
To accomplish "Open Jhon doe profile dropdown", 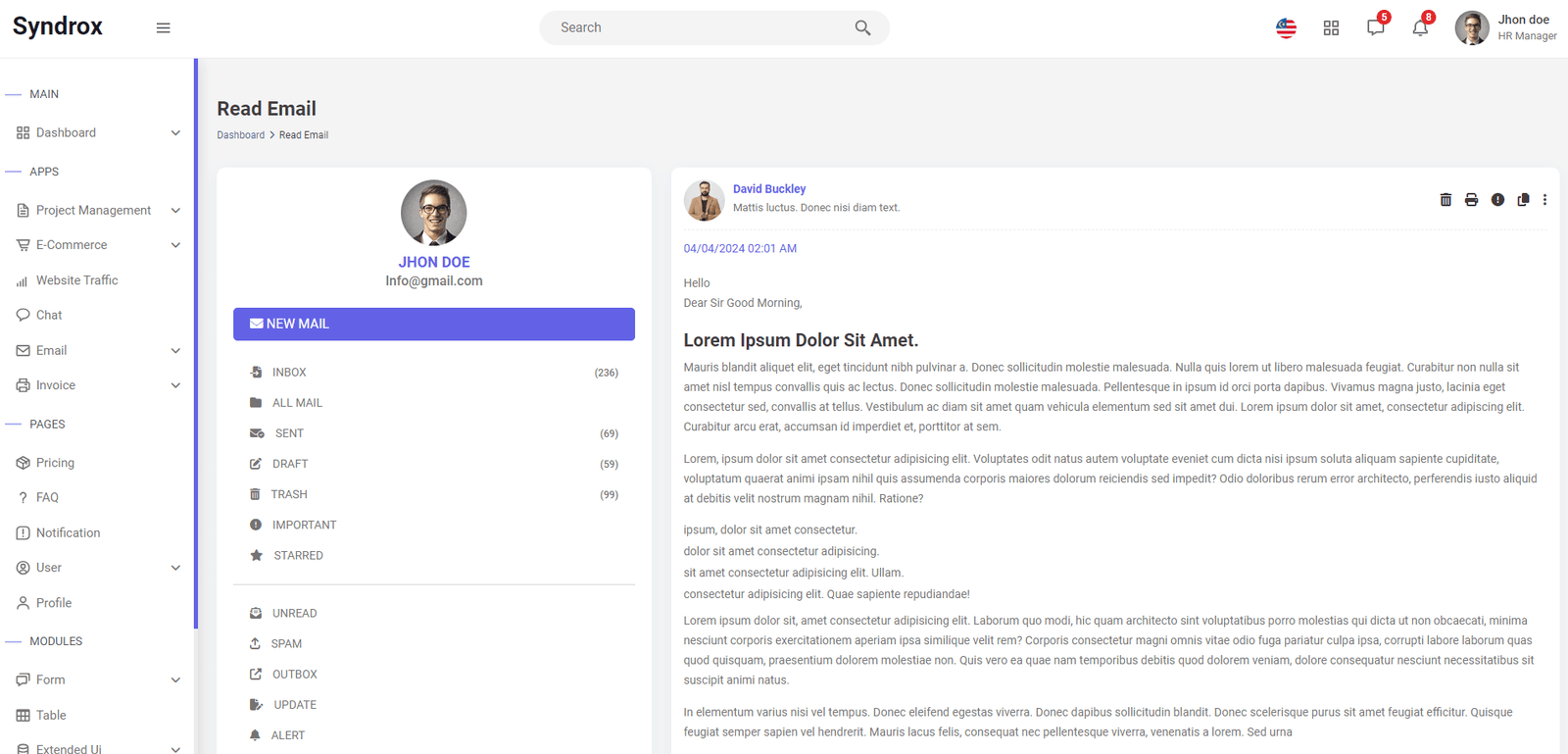I will coord(1506,27).
